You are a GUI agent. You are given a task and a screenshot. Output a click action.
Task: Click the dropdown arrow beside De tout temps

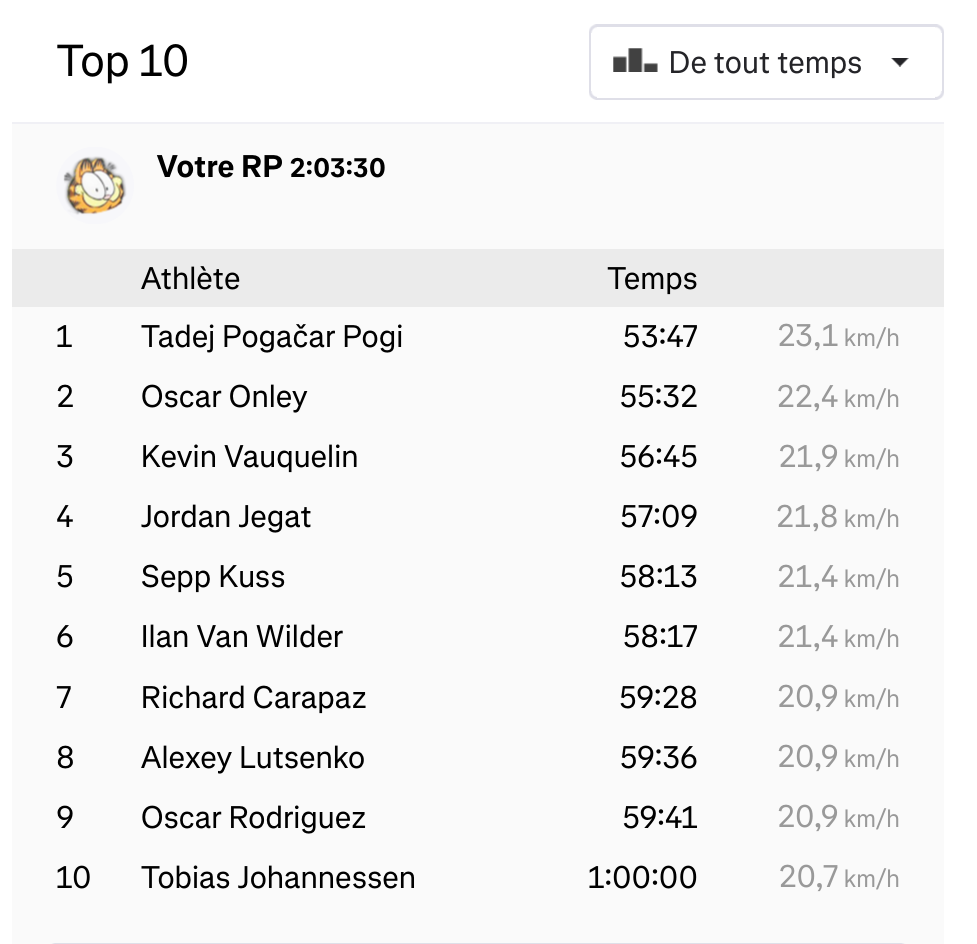coord(899,62)
